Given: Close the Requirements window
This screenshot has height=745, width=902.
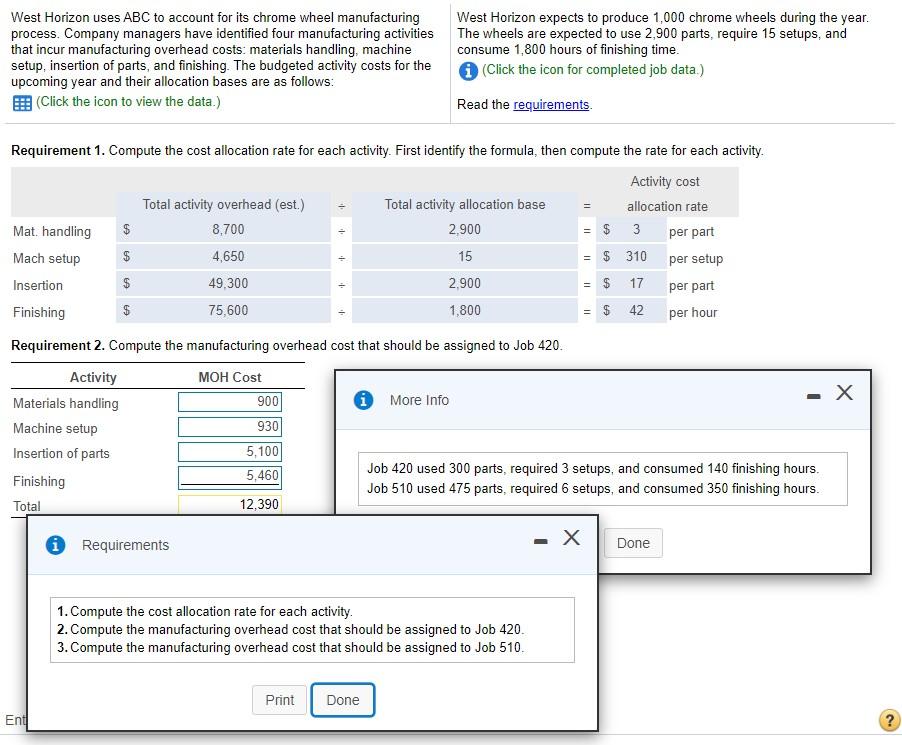Looking at the screenshot, I should click(571, 538).
